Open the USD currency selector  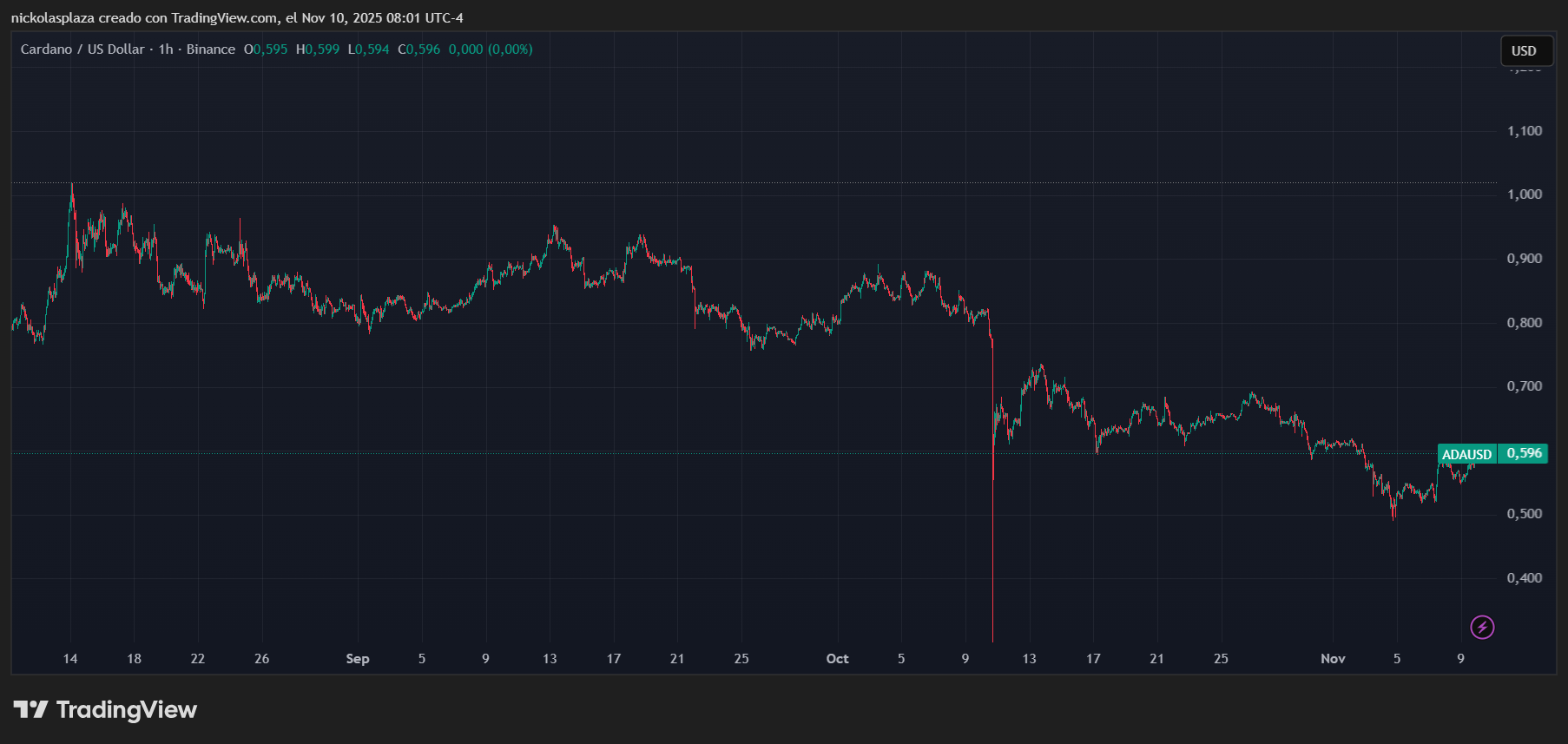click(x=1524, y=50)
